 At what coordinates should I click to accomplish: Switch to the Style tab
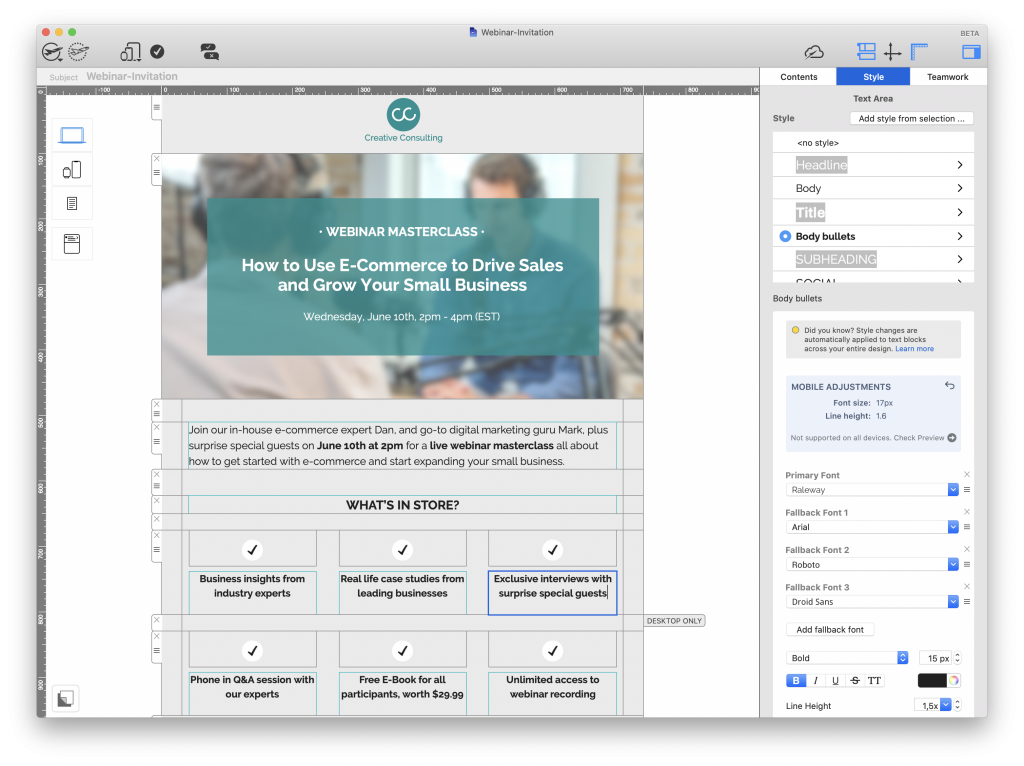click(873, 76)
